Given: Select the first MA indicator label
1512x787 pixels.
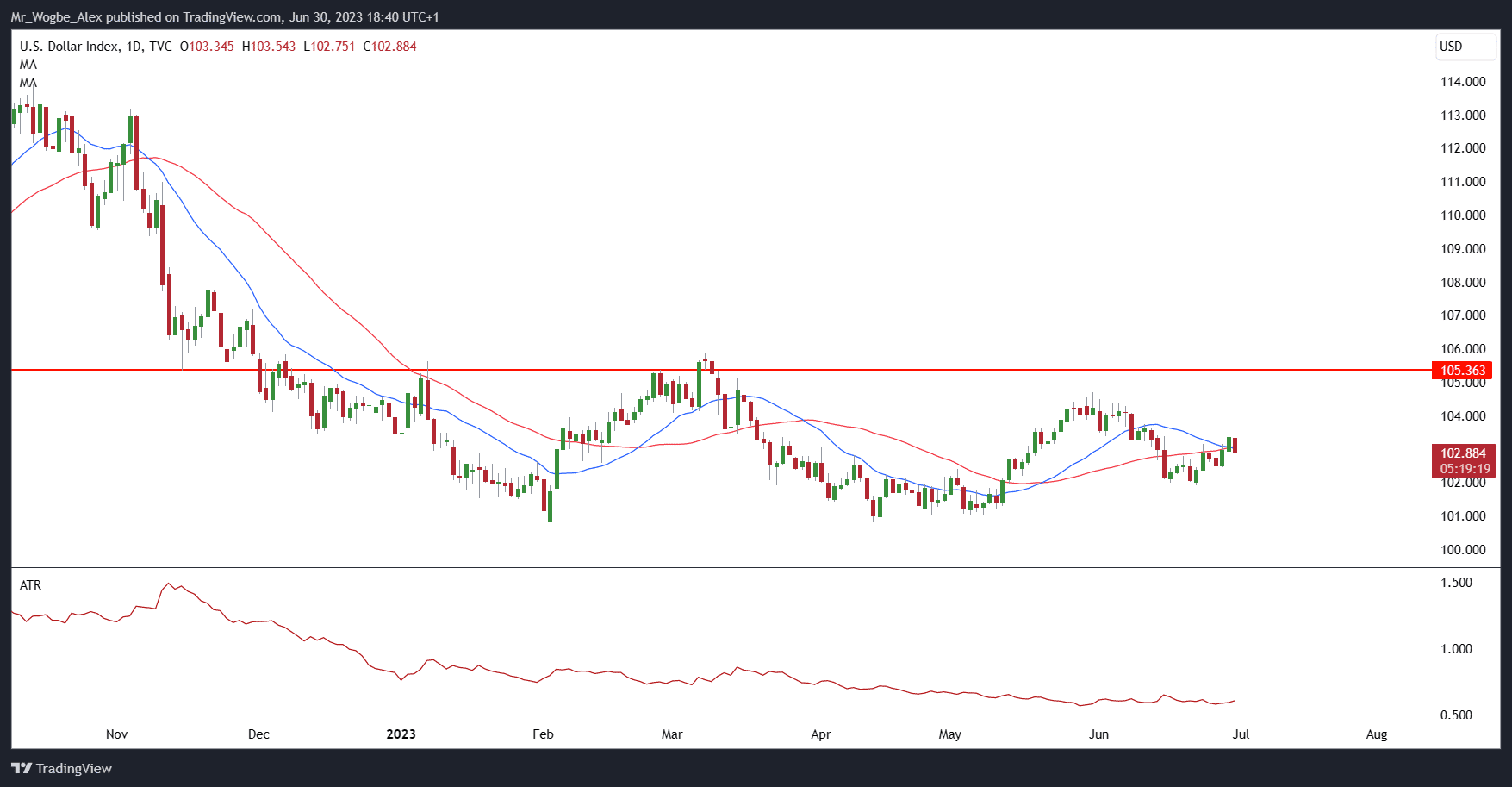Looking at the screenshot, I should tap(28, 65).
